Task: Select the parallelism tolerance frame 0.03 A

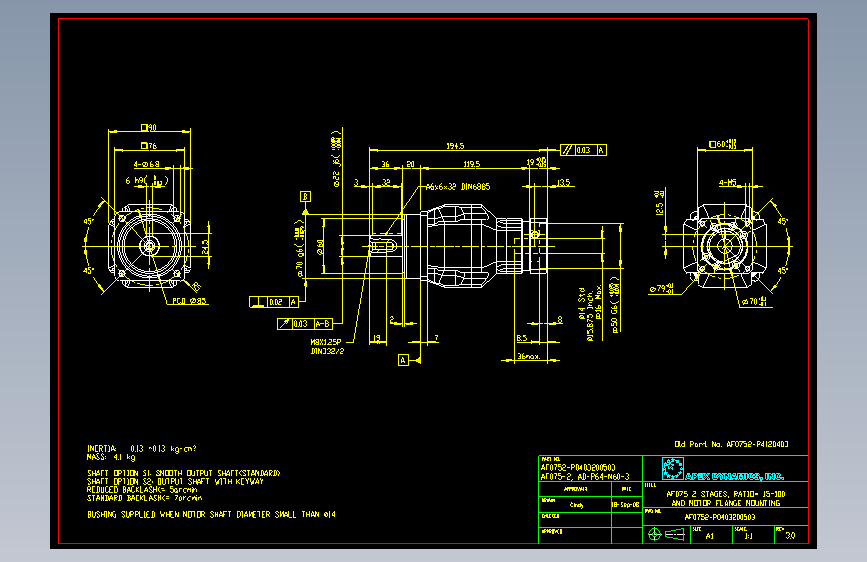Action: pos(583,150)
